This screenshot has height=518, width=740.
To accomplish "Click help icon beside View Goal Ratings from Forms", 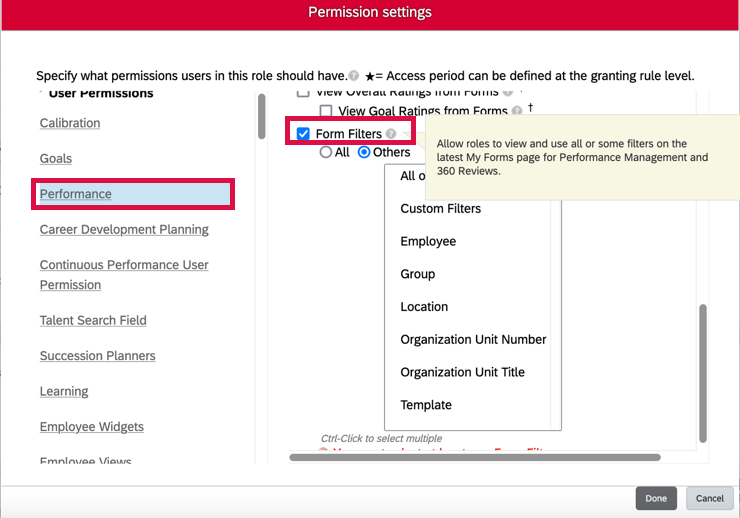I will tap(517, 111).
